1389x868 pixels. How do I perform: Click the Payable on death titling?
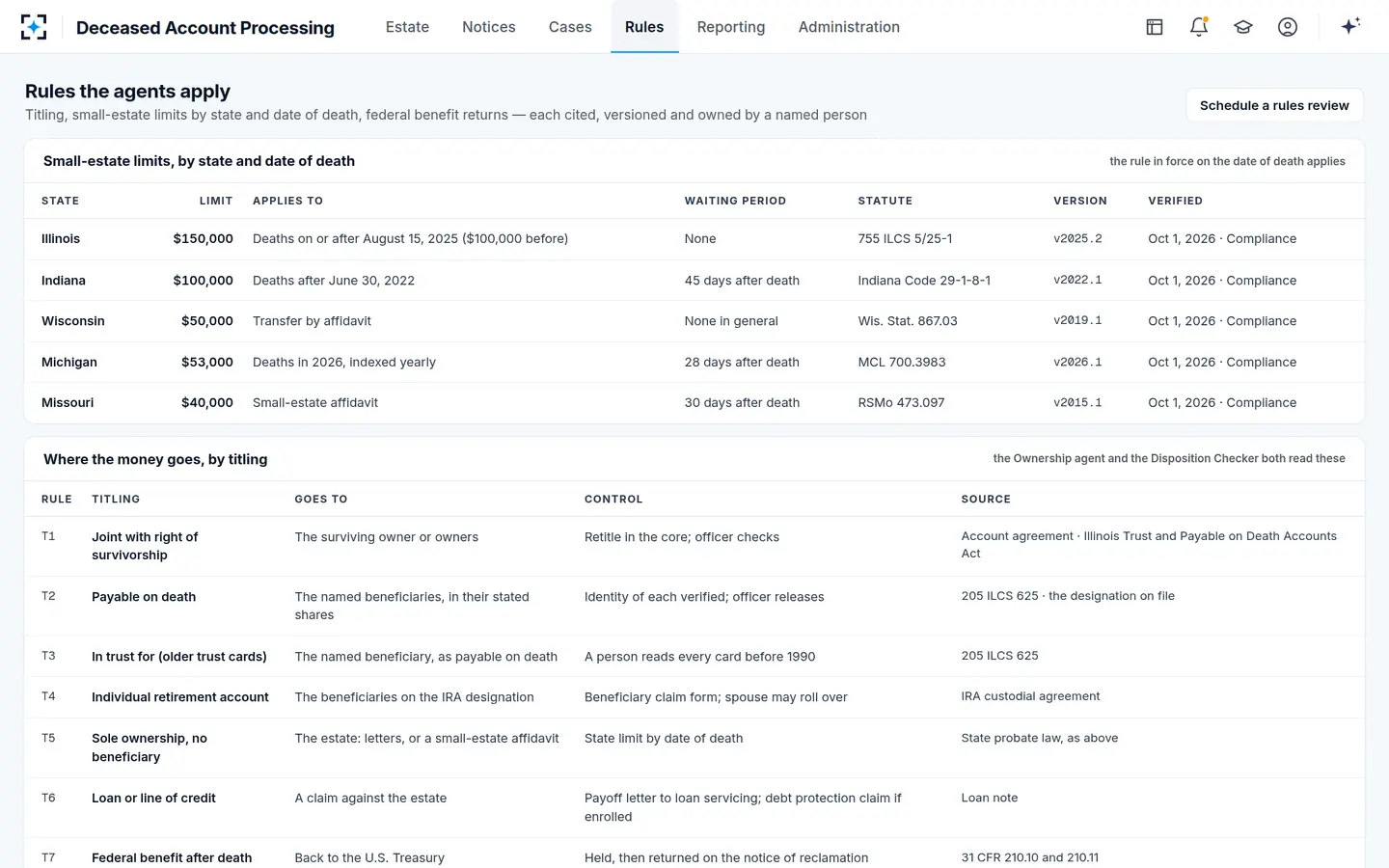tap(144, 597)
